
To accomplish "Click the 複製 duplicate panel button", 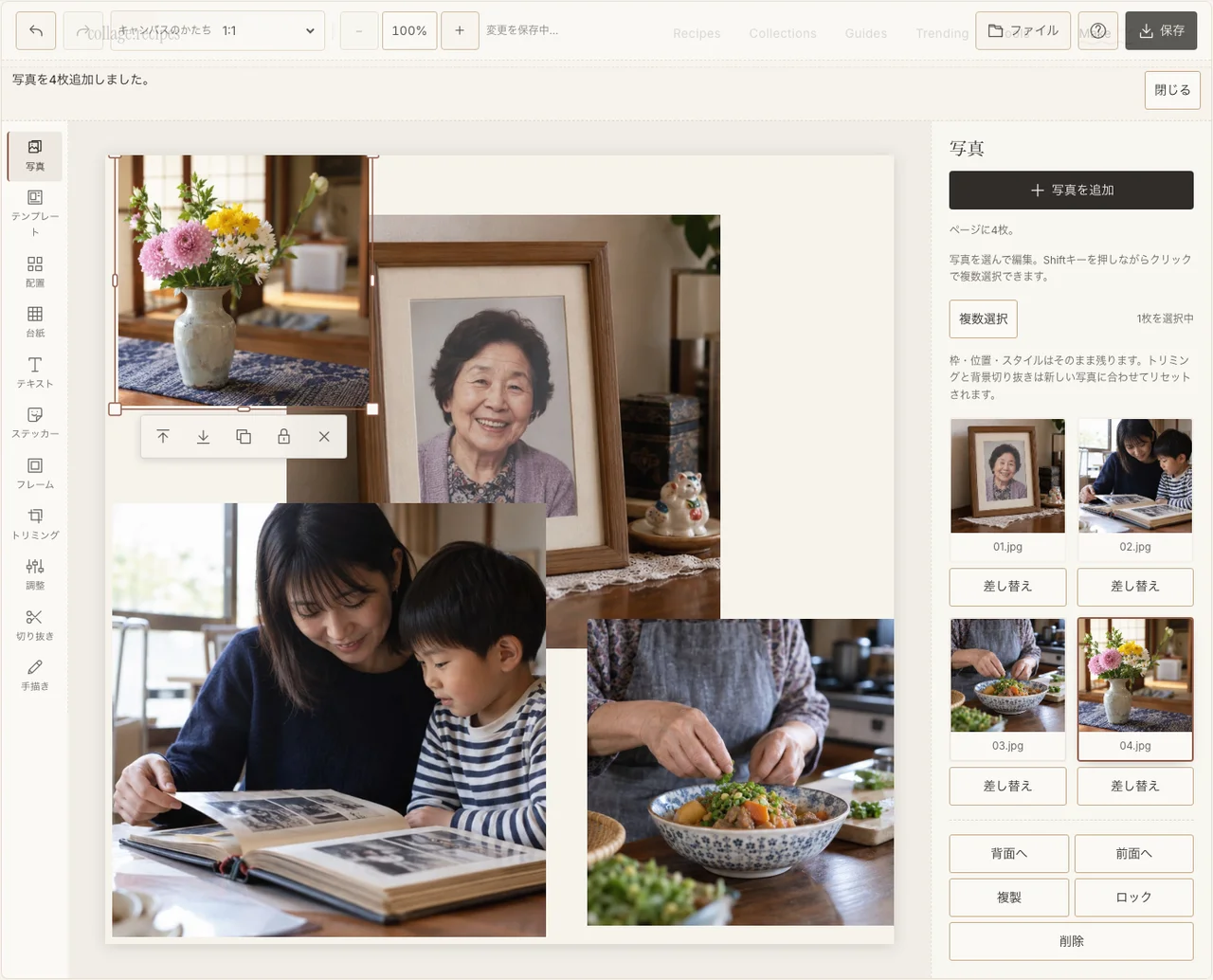I will [1009, 898].
